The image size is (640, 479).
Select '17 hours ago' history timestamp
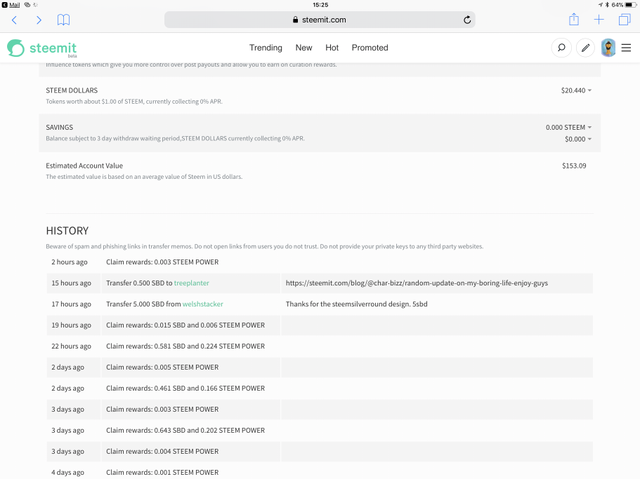[x=71, y=304]
